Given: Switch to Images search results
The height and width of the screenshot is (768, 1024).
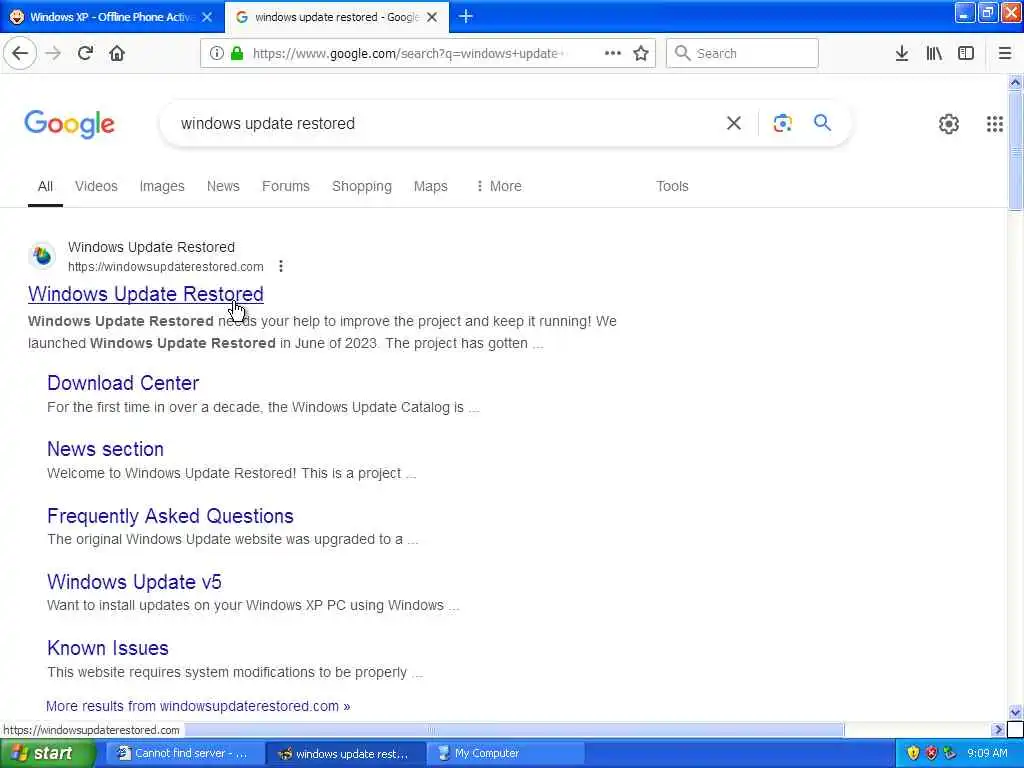Looking at the screenshot, I should tap(162, 186).
